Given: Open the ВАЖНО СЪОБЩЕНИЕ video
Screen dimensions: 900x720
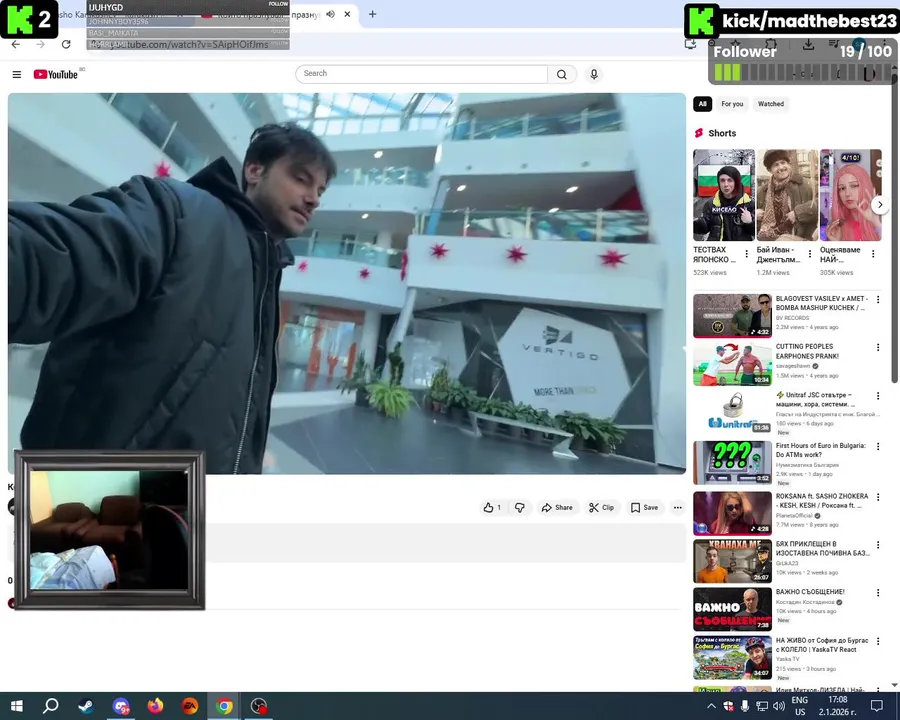Looking at the screenshot, I should click(x=732, y=609).
